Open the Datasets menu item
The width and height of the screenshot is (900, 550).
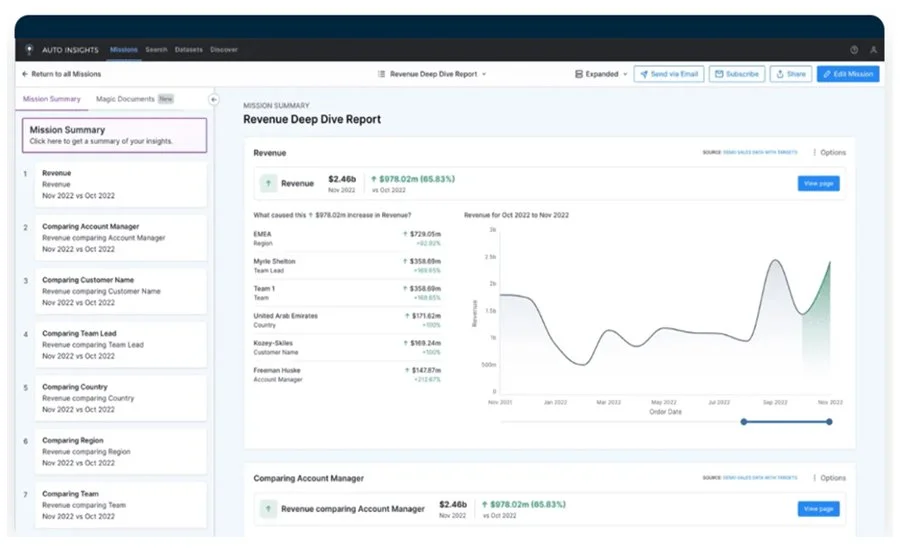(x=189, y=50)
